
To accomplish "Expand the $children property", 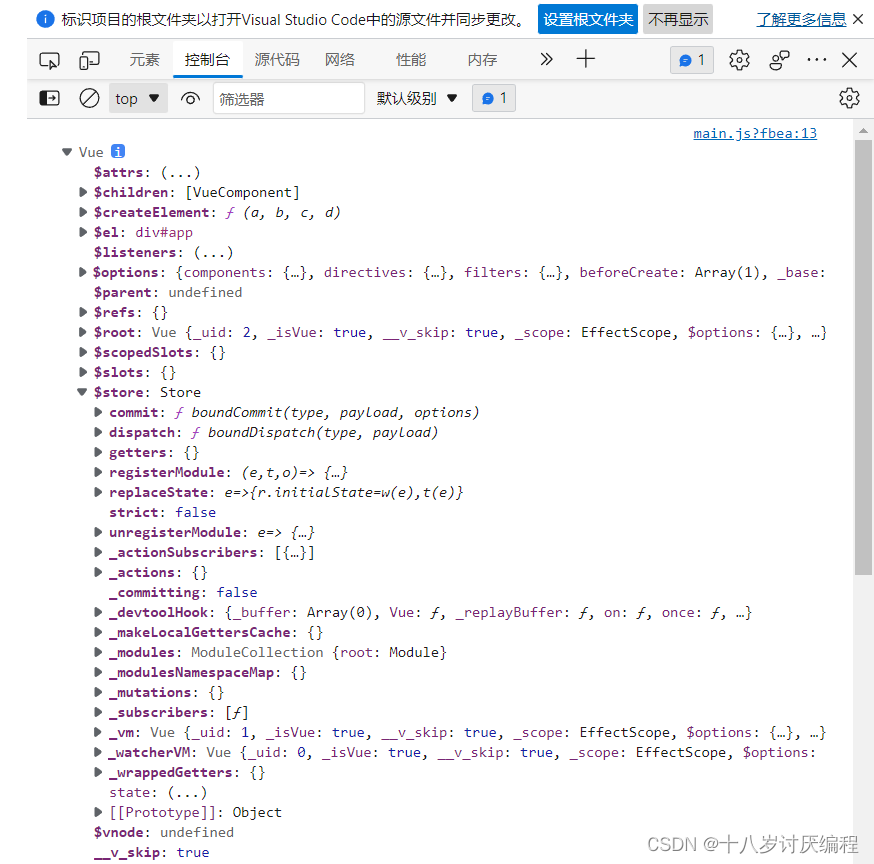I will point(83,192).
